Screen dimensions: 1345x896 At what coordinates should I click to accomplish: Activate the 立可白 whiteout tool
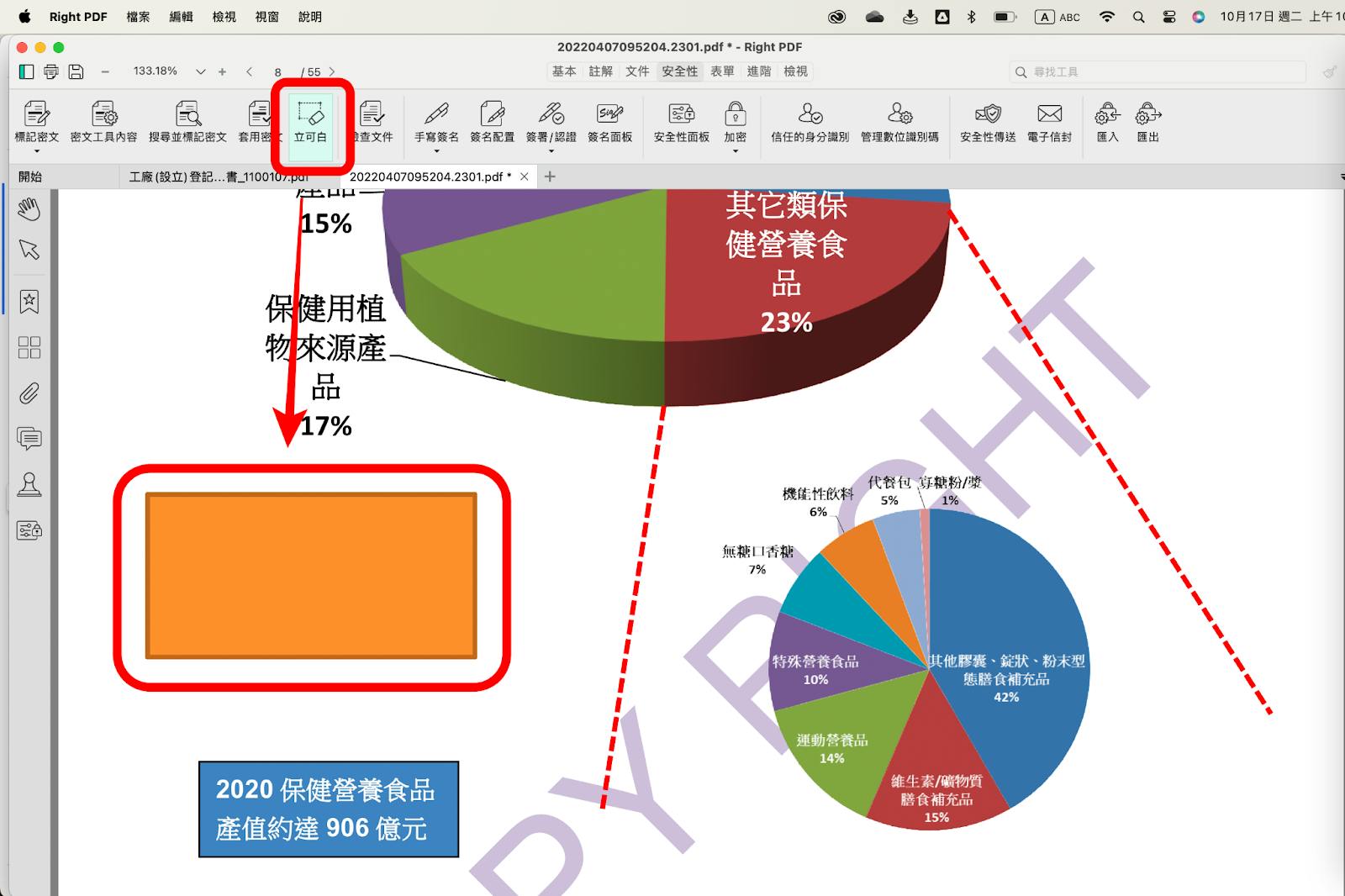tap(310, 122)
